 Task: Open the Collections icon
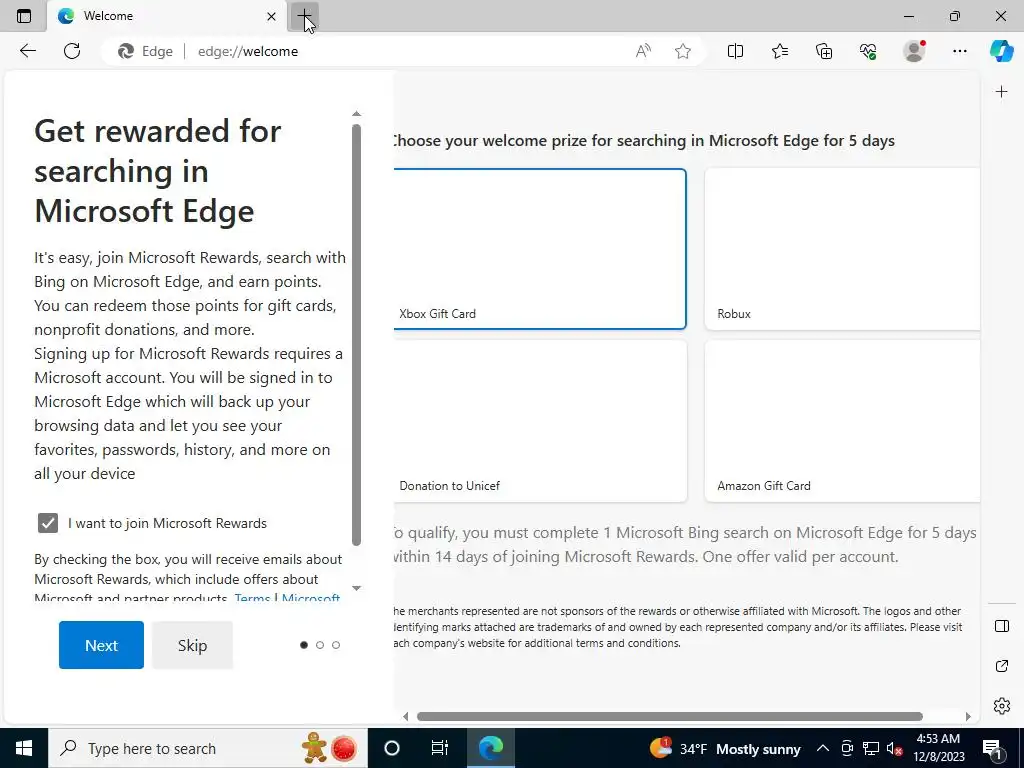(x=824, y=51)
